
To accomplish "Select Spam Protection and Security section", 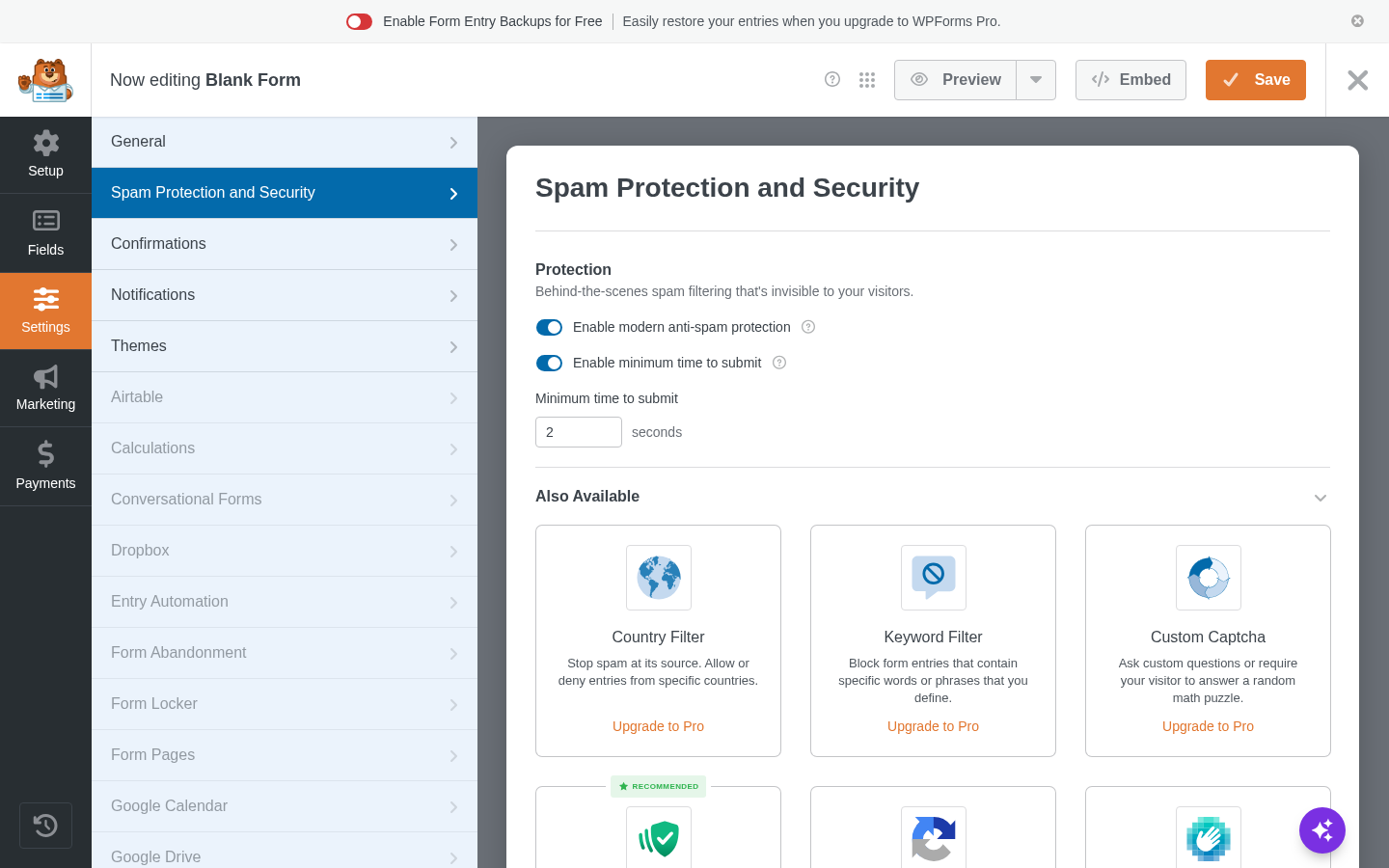I will [285, 193].
